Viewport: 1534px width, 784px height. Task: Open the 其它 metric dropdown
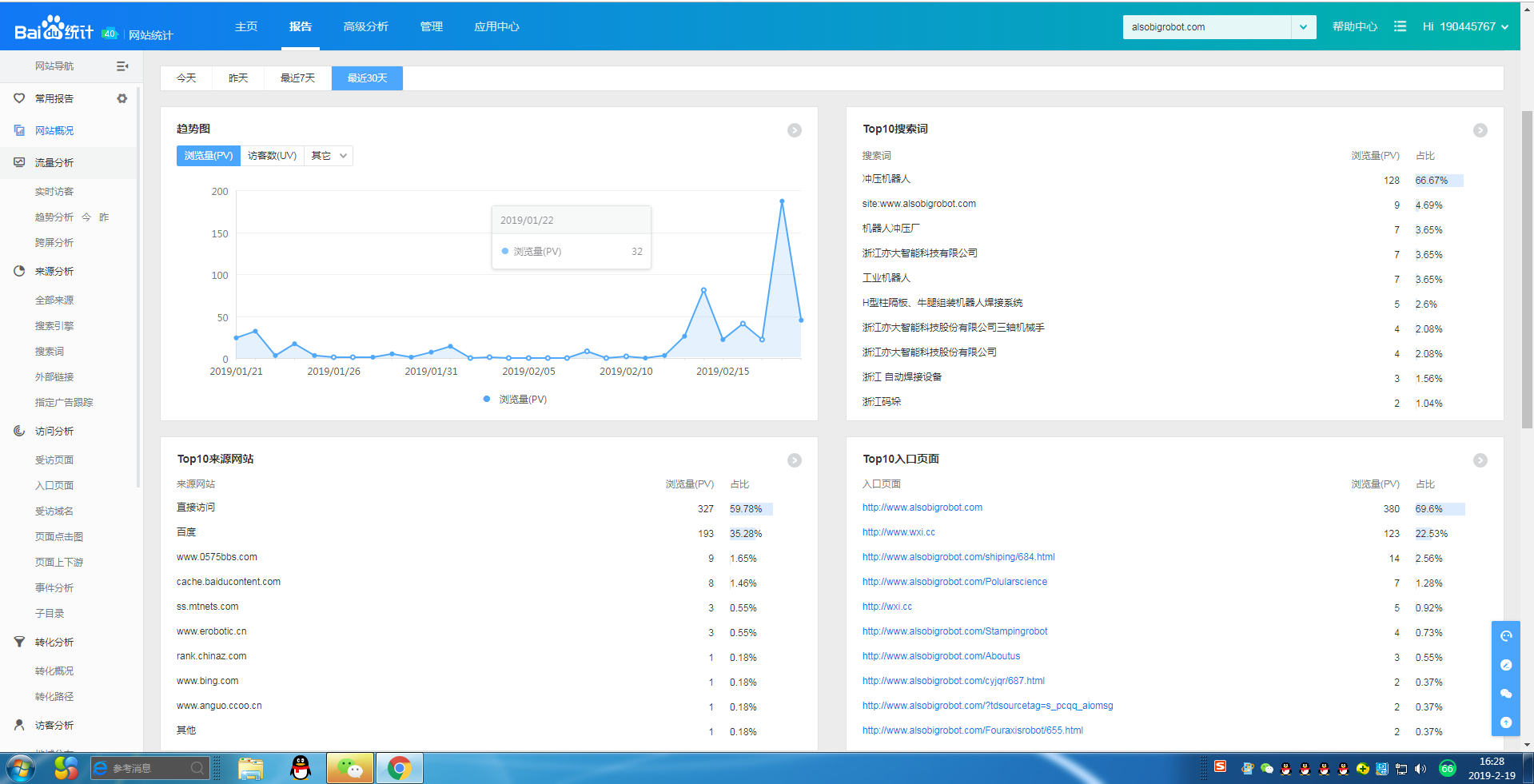[329, 156]
